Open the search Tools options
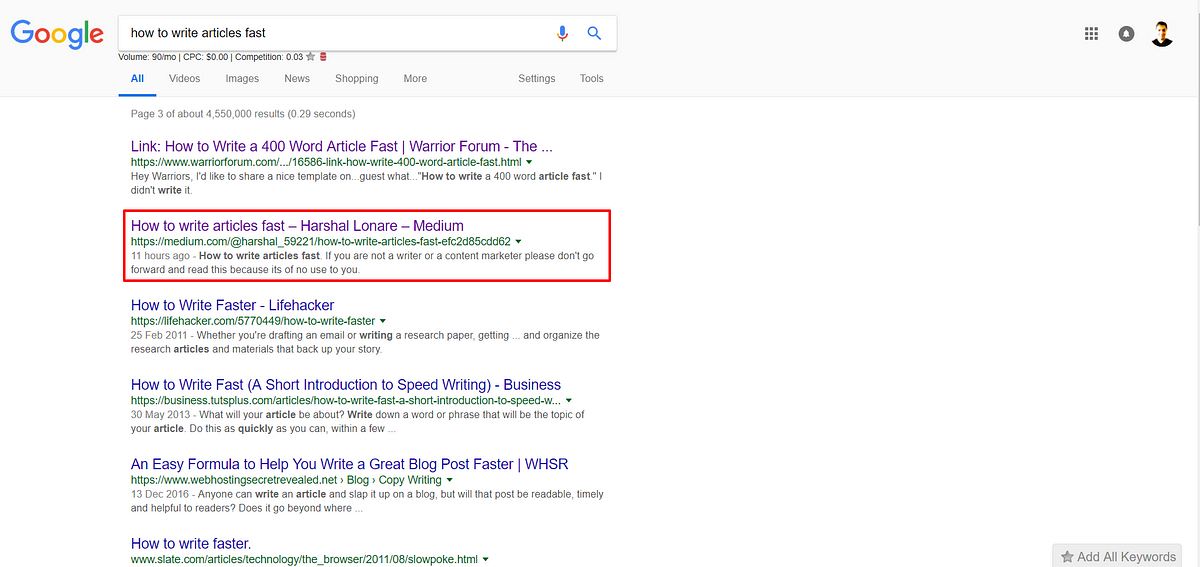 coord(592,79)
